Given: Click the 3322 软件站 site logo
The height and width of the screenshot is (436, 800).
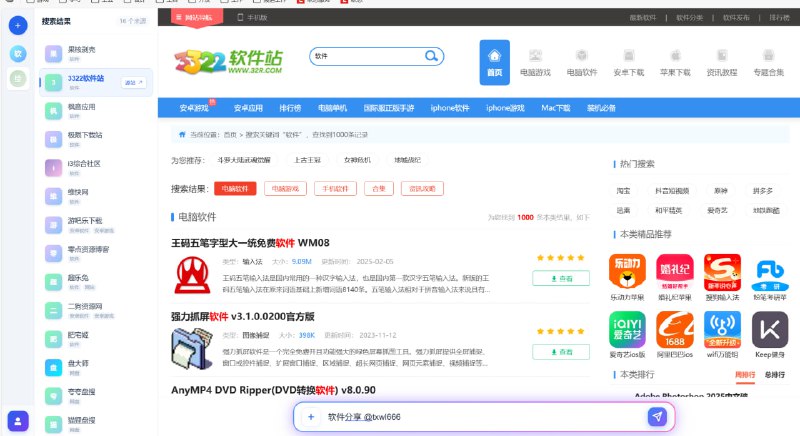Looking at the screenshot, I should click(229, 62).
